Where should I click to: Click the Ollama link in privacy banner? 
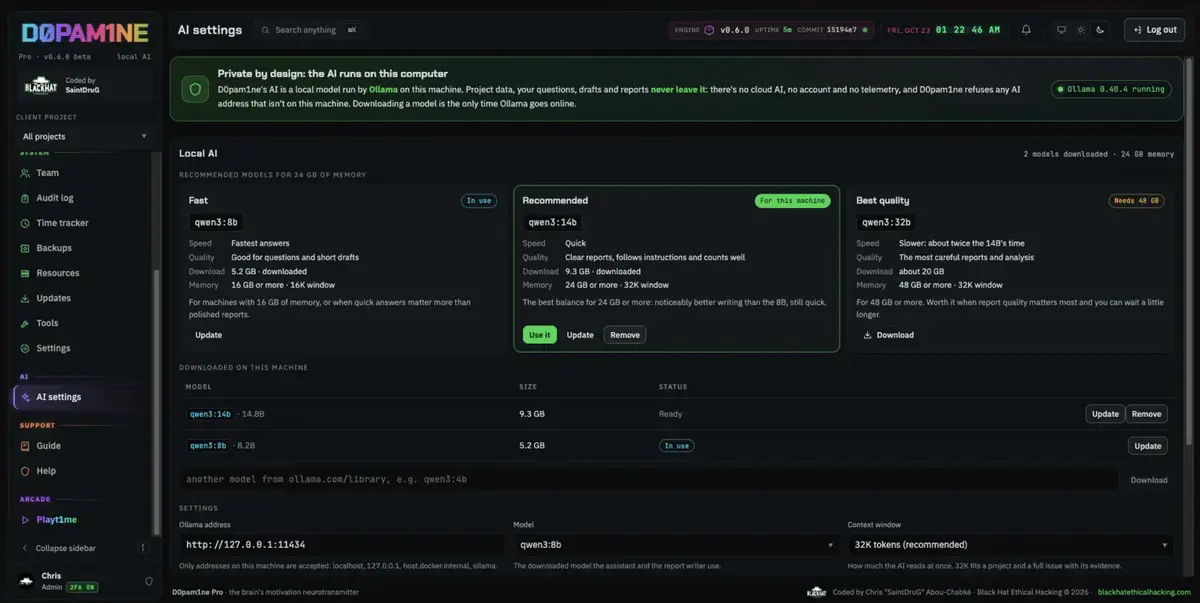(383, 89)
